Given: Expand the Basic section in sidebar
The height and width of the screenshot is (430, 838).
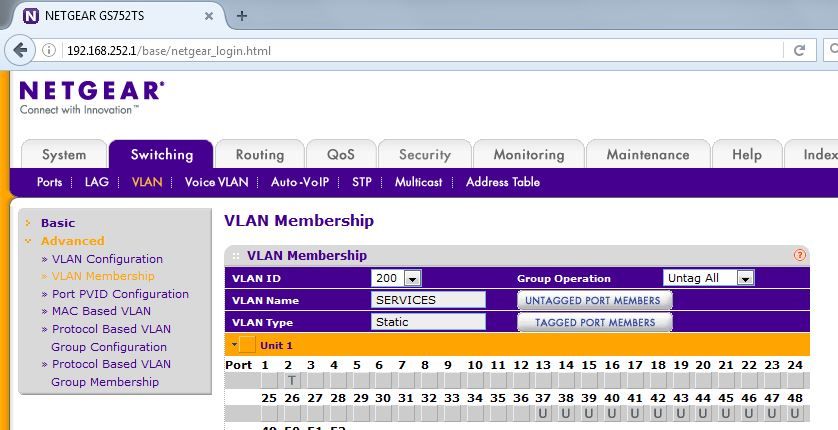Looking at the screenshot, I should 58,223.
